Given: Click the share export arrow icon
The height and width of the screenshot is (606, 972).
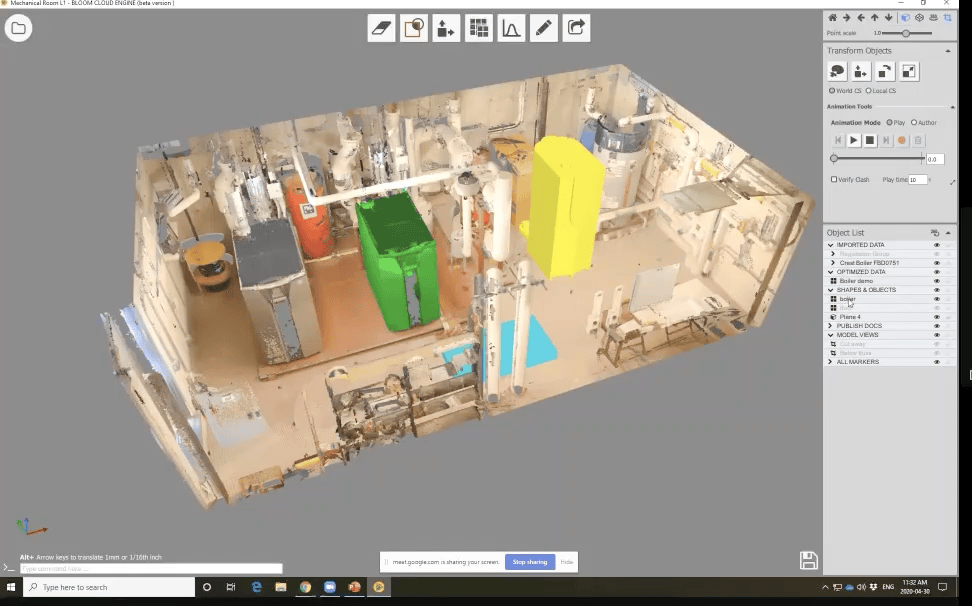Looking at the screenshot, I should [576, 29].
